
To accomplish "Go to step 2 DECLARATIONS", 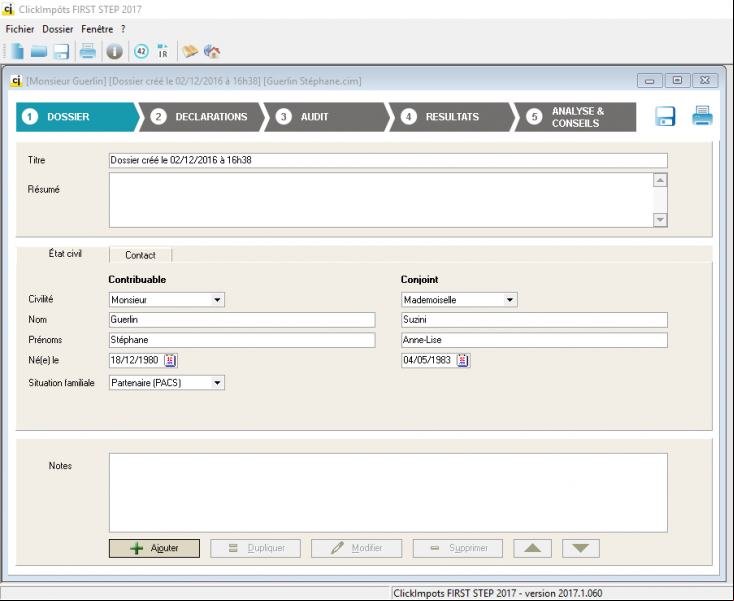I will coord(202,117).
